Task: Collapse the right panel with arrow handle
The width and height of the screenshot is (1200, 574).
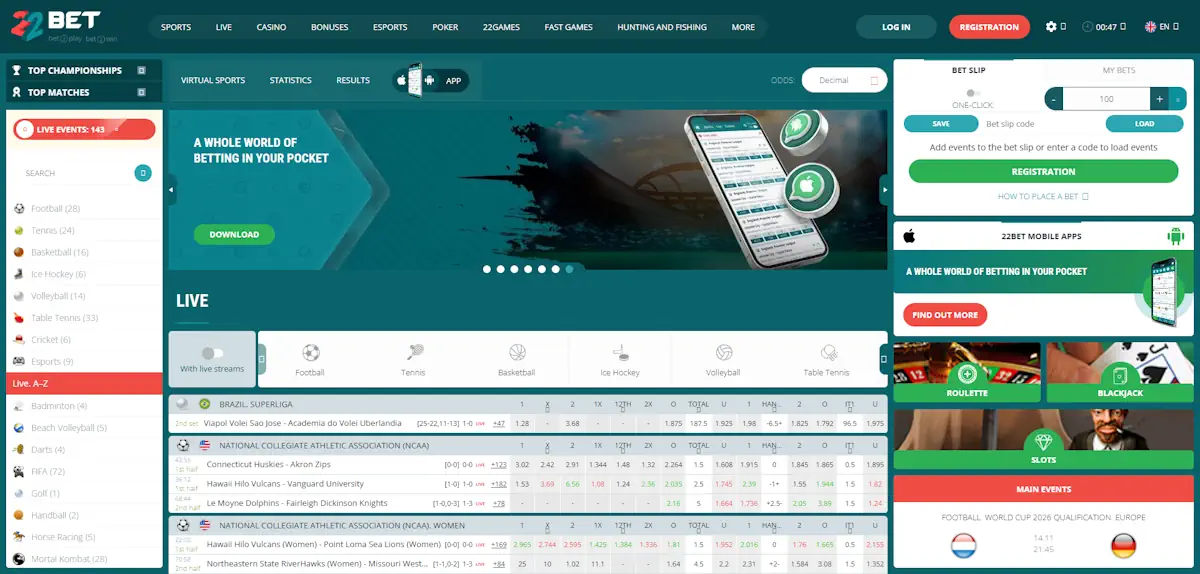Action: point(884,189)
